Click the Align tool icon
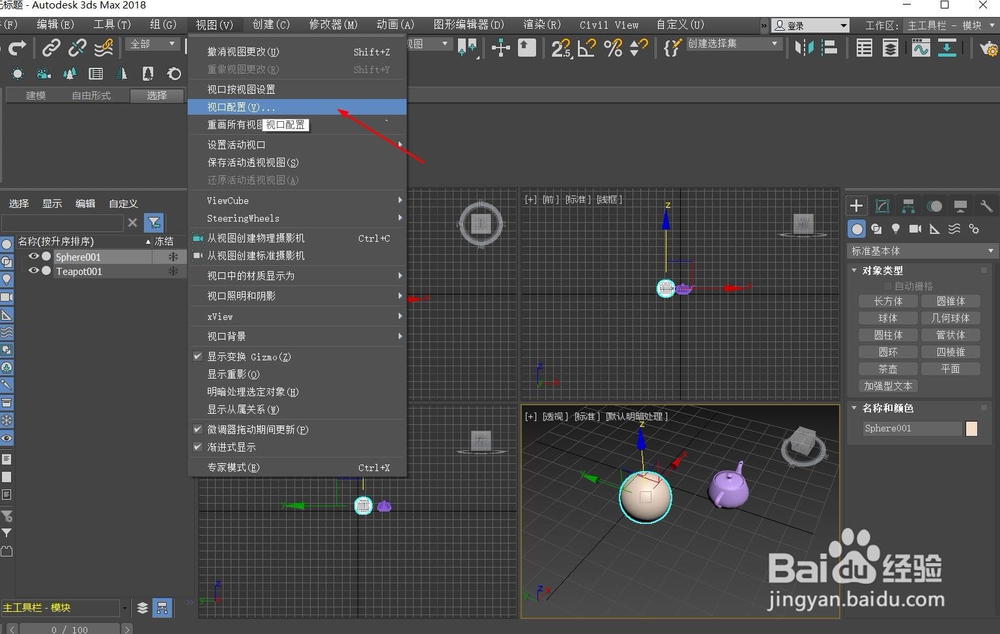Viewport: 1000px width, 634px height. pos(829,48)
